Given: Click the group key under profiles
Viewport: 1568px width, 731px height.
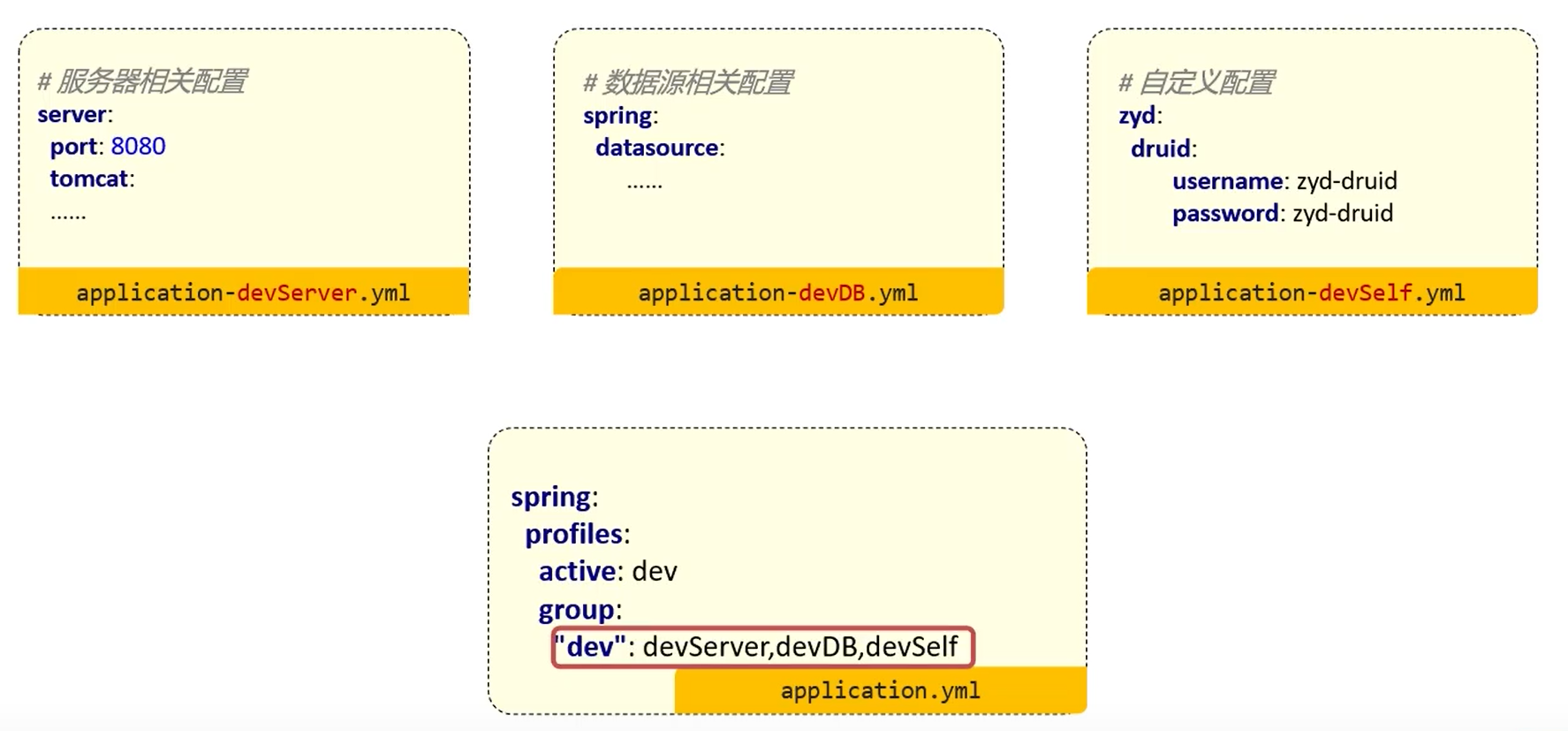Looking at the screenshot, I should coord(576,610).
